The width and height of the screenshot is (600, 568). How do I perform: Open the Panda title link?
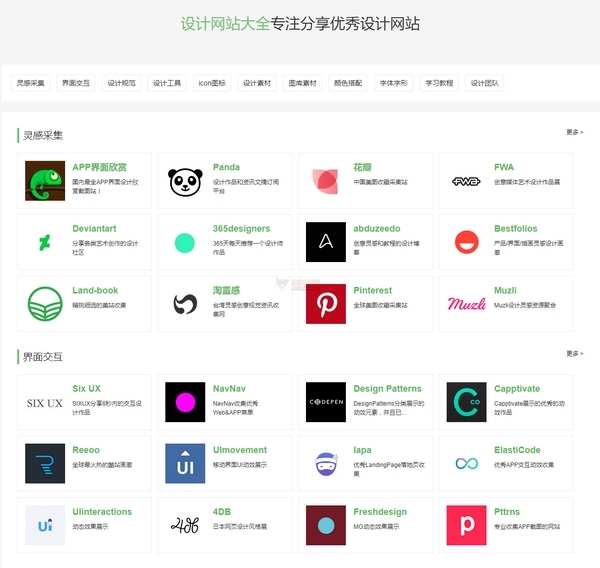tap(227, 167)
